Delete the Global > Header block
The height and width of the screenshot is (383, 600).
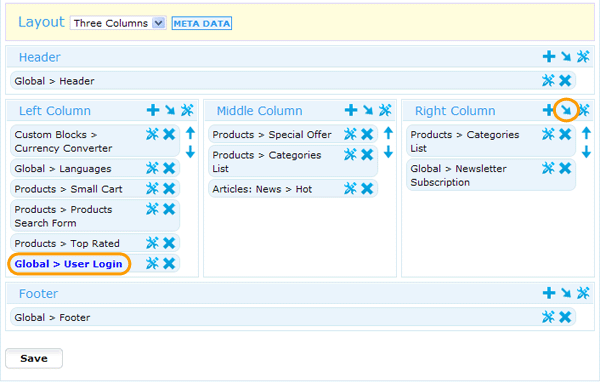point(565,81)
